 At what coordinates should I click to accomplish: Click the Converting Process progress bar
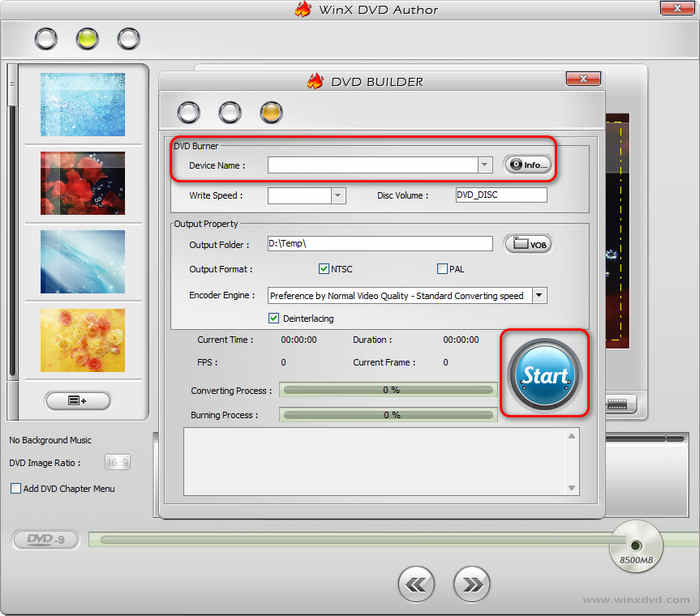tap(388, 390)
